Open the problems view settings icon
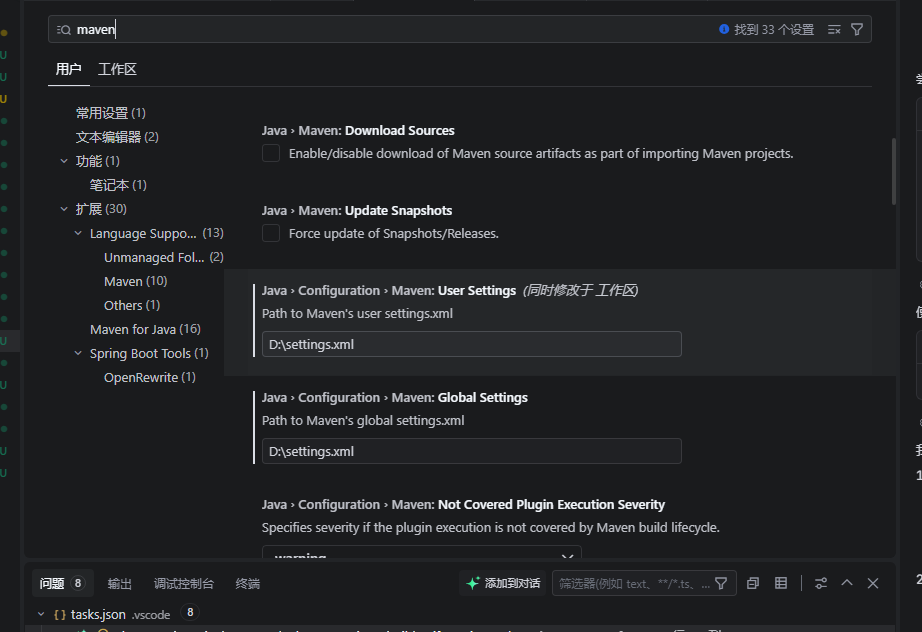This screenshot has width=922, height=632. 818,583
